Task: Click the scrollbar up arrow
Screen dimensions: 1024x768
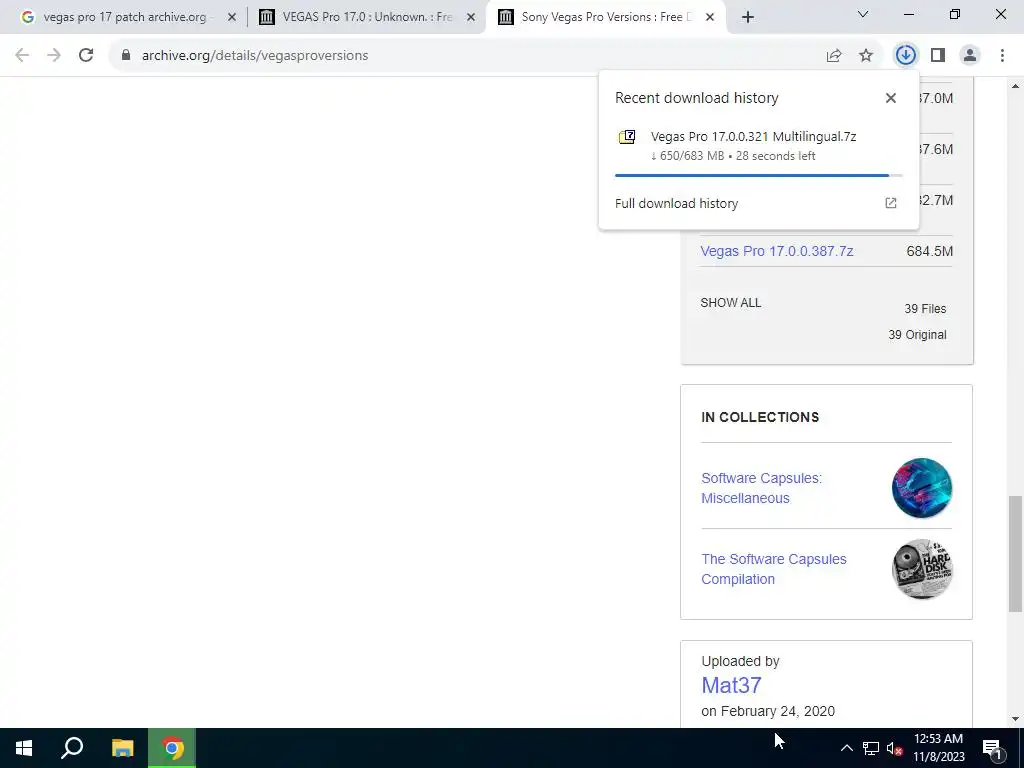Action: point(1015,86)
